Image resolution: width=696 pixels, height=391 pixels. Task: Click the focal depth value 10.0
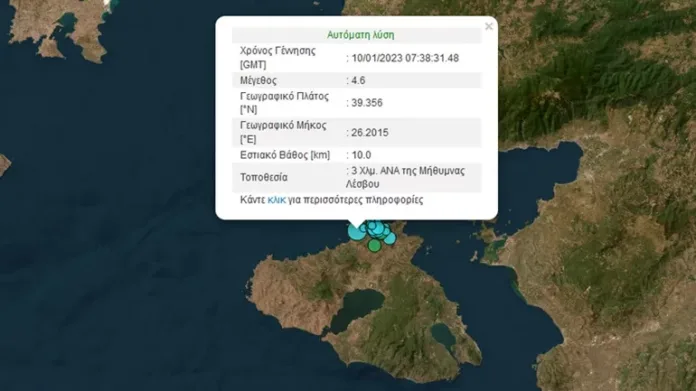[x=361, y=155]
